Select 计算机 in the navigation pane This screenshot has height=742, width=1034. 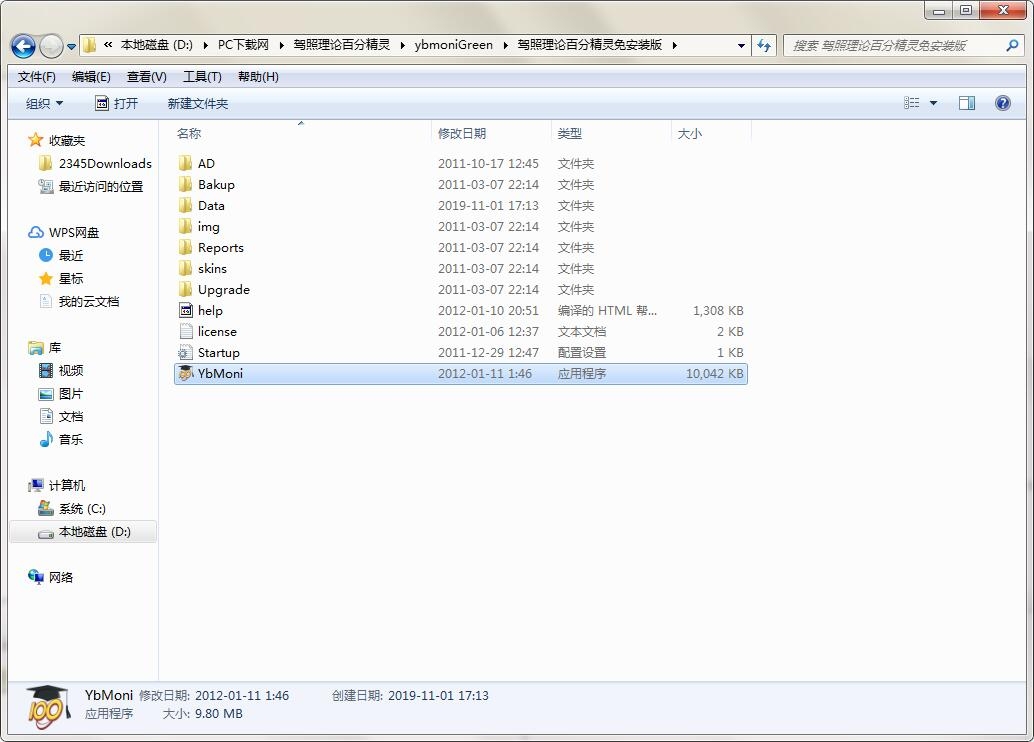point(57,485)
